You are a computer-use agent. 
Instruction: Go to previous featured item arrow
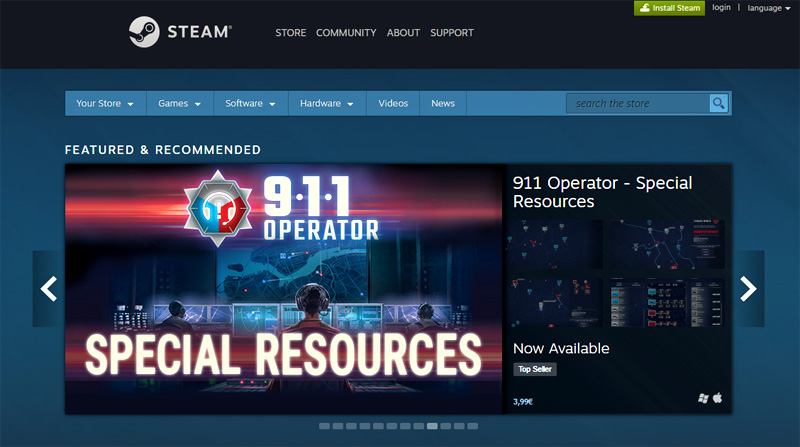coord(49,289)
